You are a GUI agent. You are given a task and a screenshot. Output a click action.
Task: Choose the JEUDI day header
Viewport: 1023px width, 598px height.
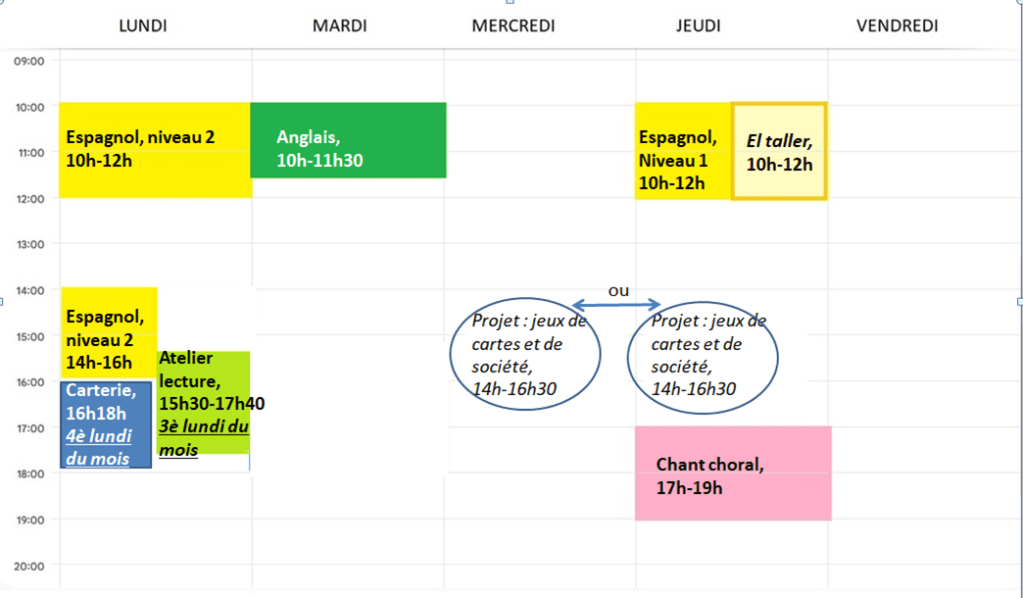698,26
